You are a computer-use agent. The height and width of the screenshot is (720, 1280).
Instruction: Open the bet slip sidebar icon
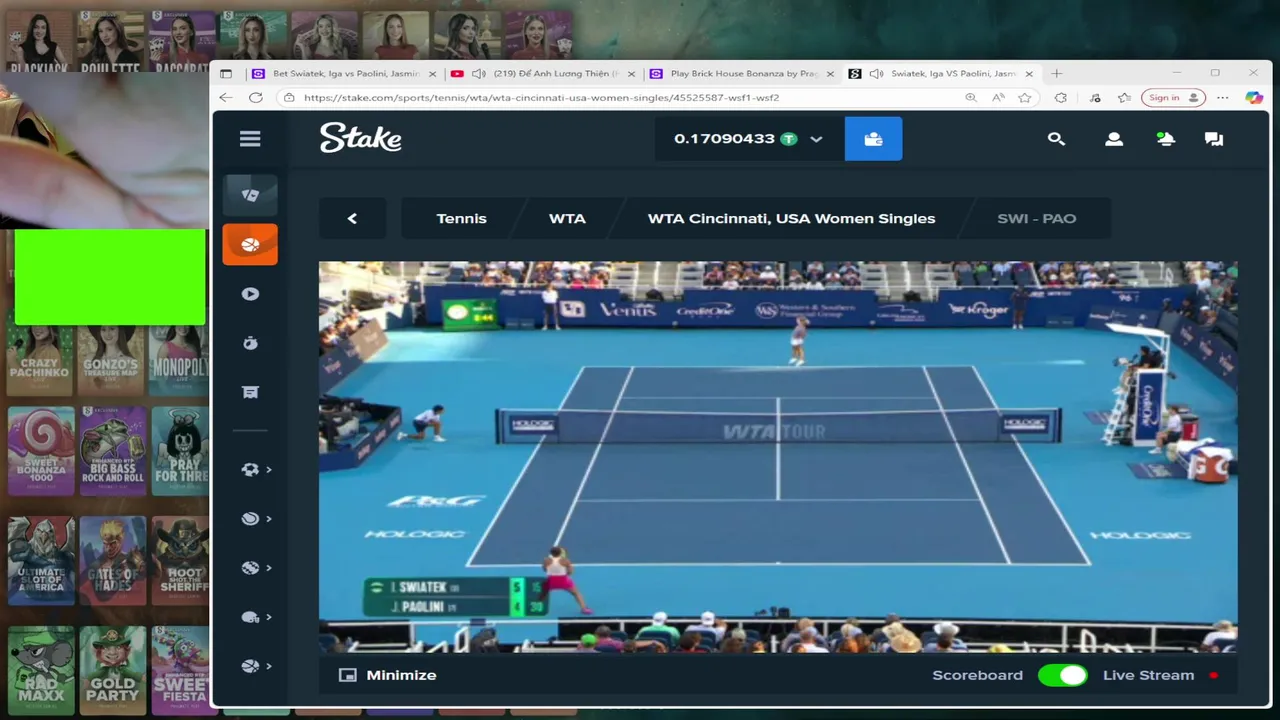250,392
